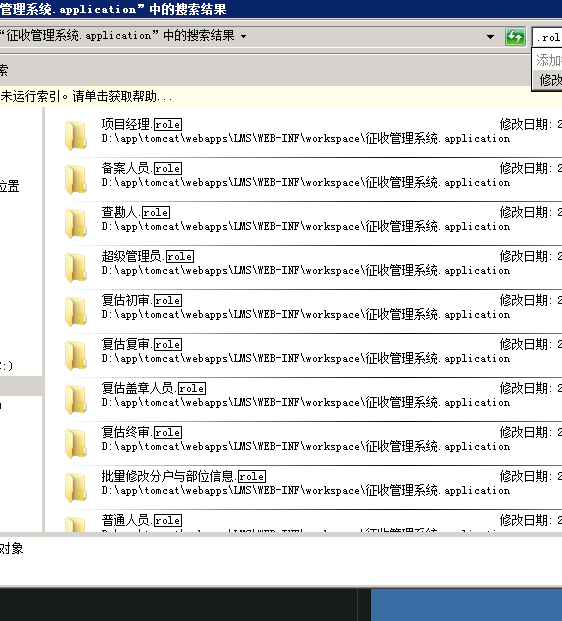Select the 备案人员.role folder icon
The width and height of the screenshot is (562, 621).
pyautogui.click(x=76, y=179)
